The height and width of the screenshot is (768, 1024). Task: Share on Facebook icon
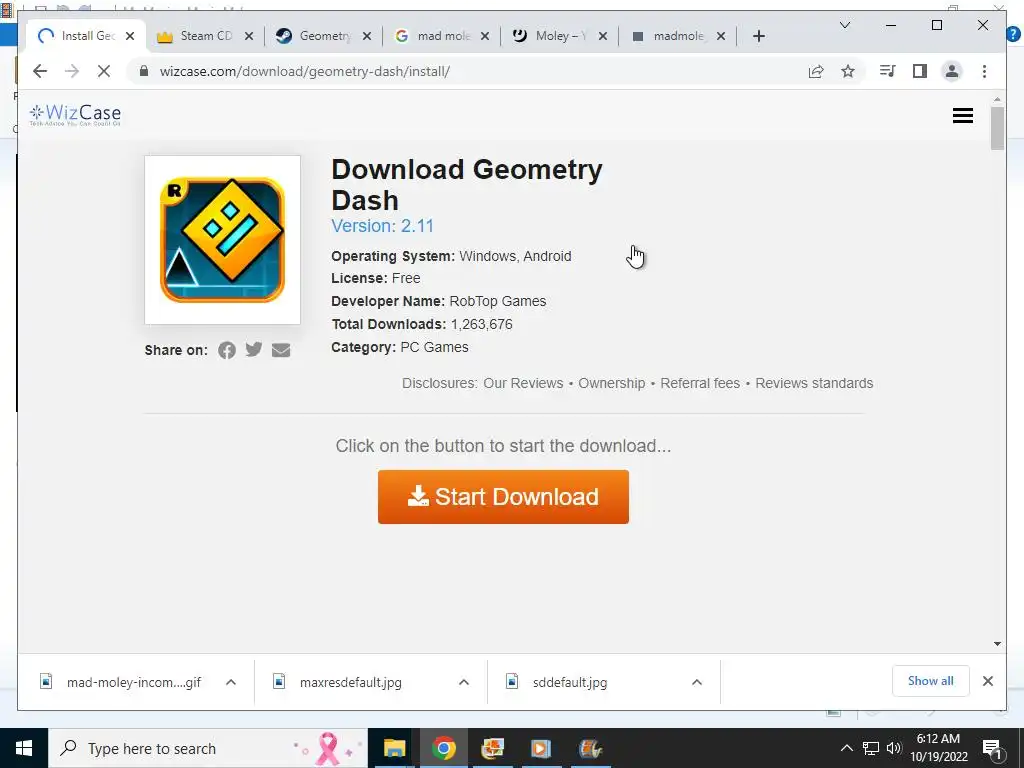click(x=227, y=350)
